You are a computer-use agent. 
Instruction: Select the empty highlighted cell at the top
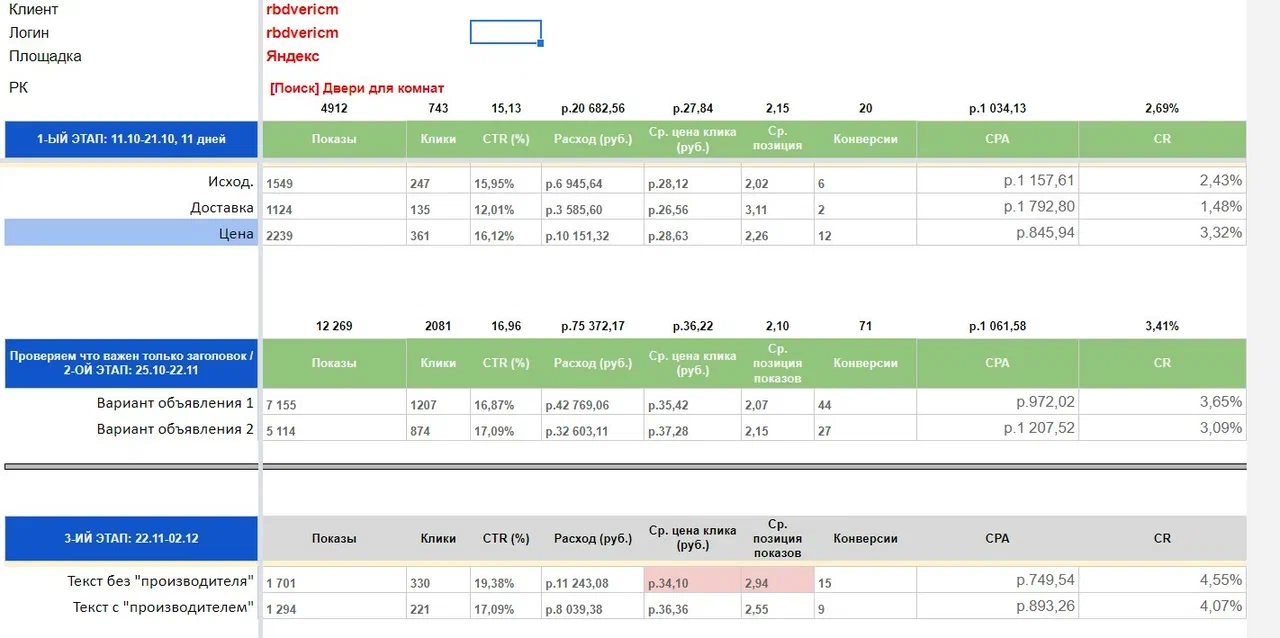click(x=506, y=32)
